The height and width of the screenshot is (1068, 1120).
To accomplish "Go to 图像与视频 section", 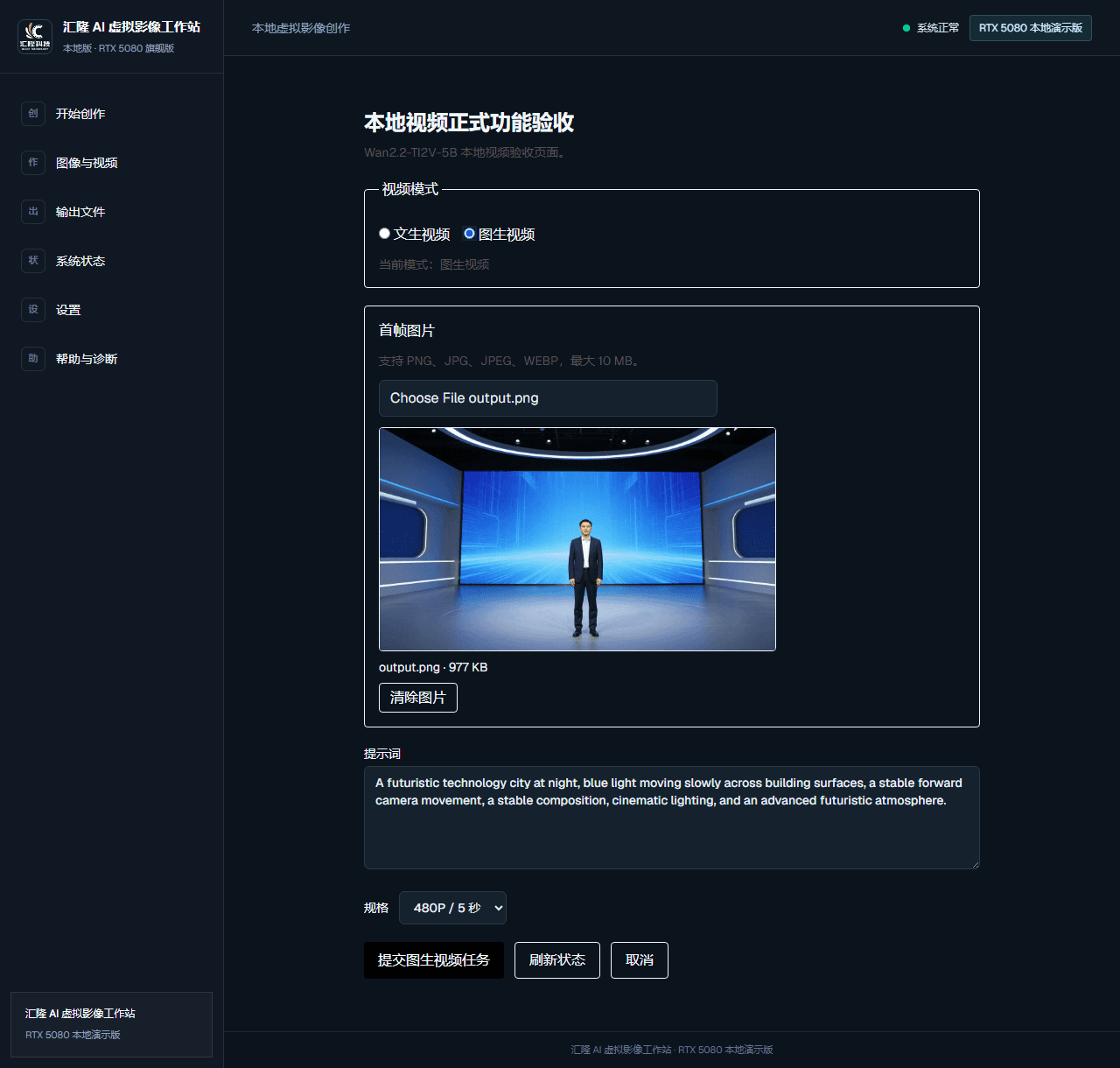I will [x=111, y=163].
